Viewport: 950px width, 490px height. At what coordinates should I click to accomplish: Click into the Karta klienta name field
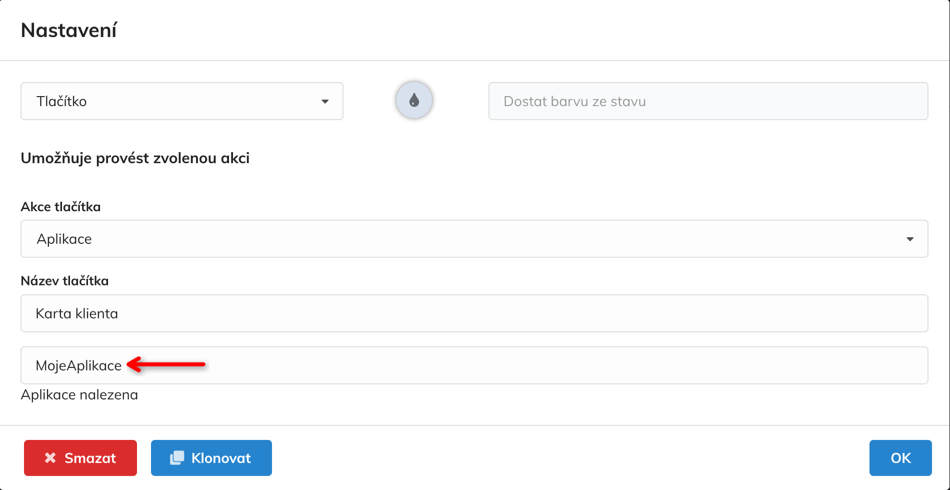474,313
